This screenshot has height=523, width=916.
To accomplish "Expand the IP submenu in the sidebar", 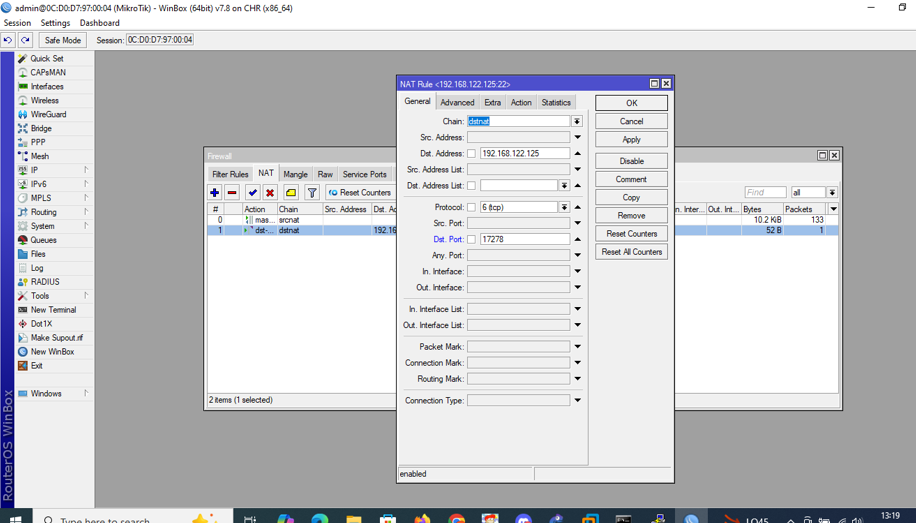I will (86, 170).
